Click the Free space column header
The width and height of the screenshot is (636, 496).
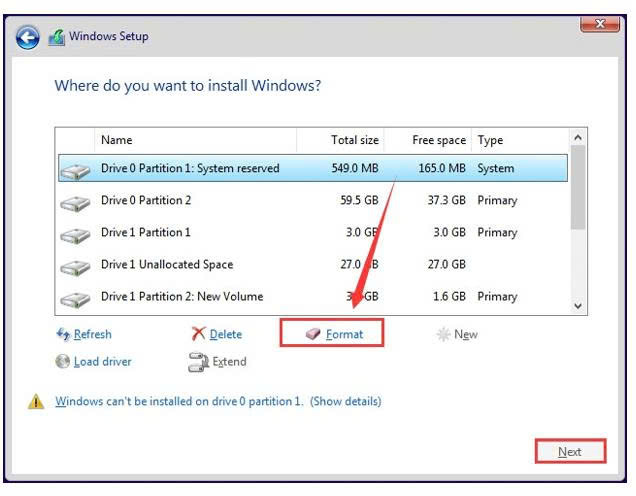coord(428,140)
